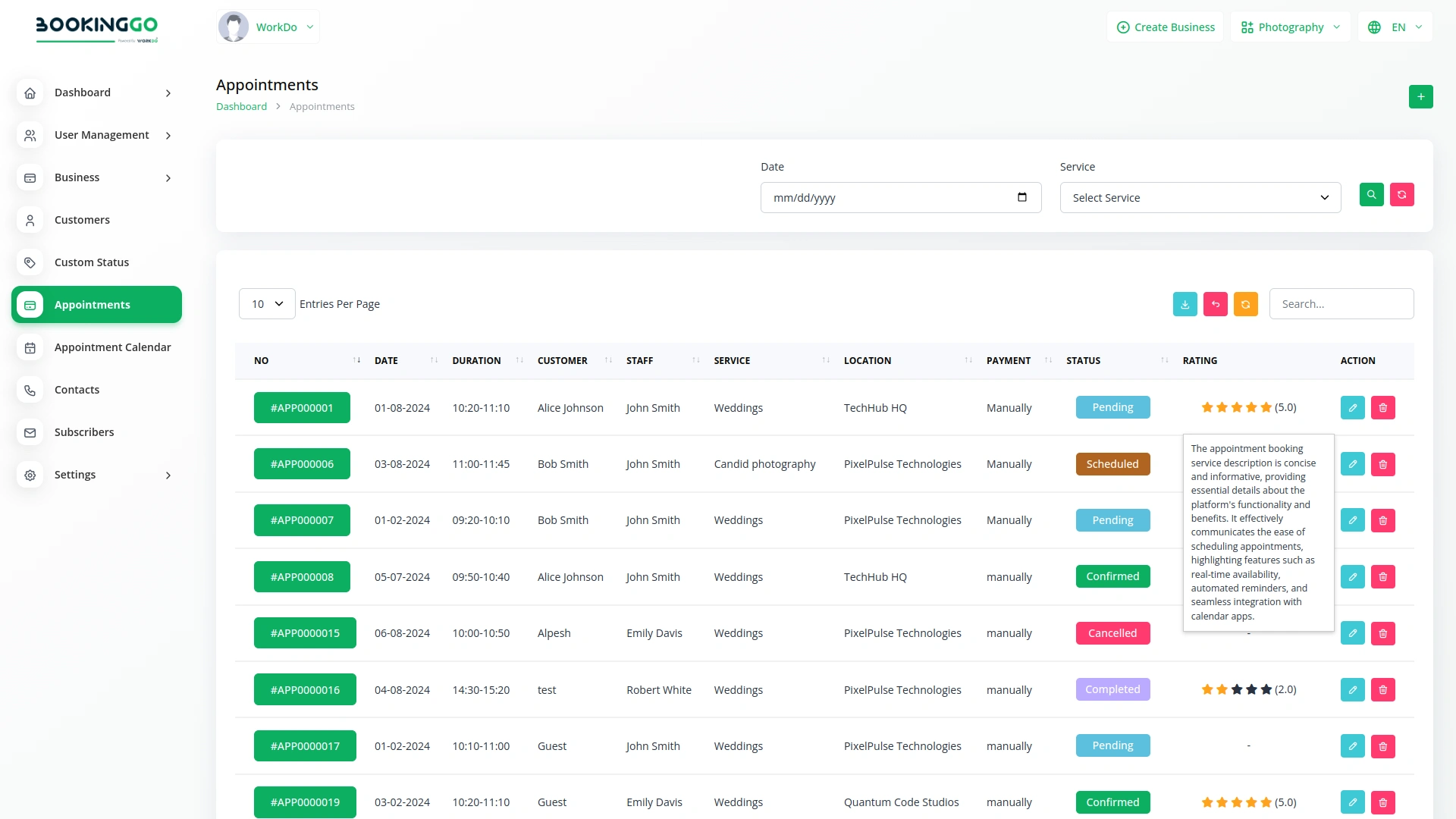Open the Dashboard breadcrumb link

(x=241, y=106)
